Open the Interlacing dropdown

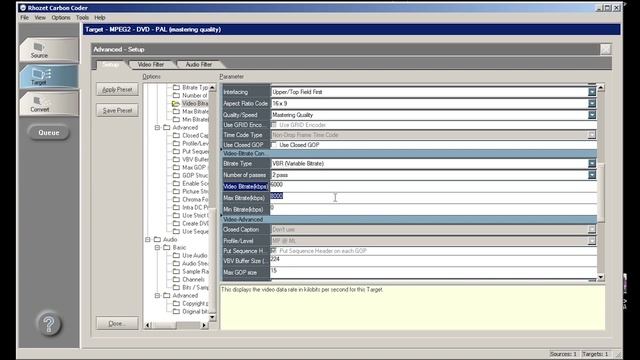pos(592,92)
